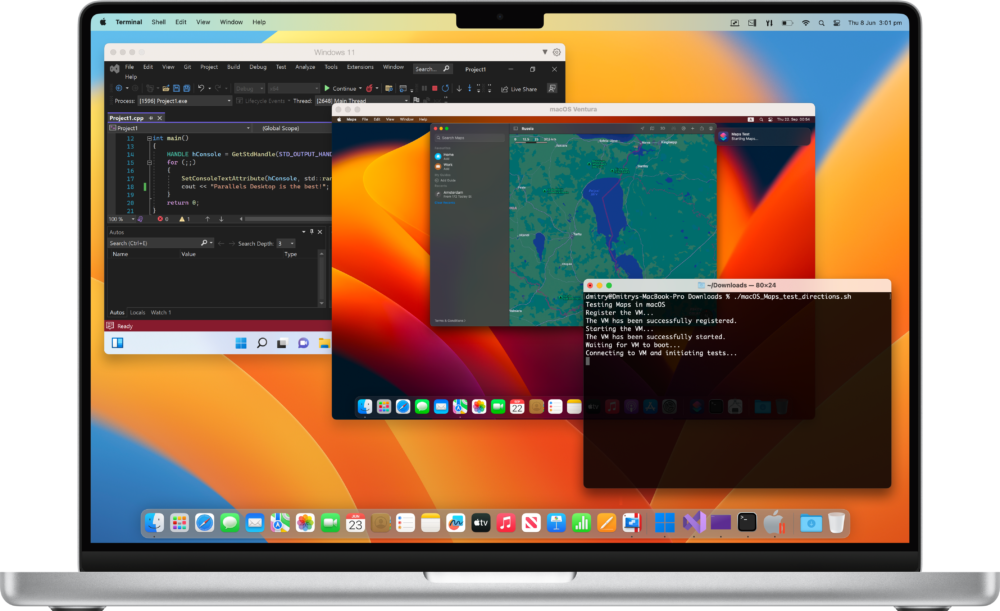This screenshot has height=611, width=1000.
Task: Click the Autos Search (Ctrl+E) field
Action: coord(155,243)
